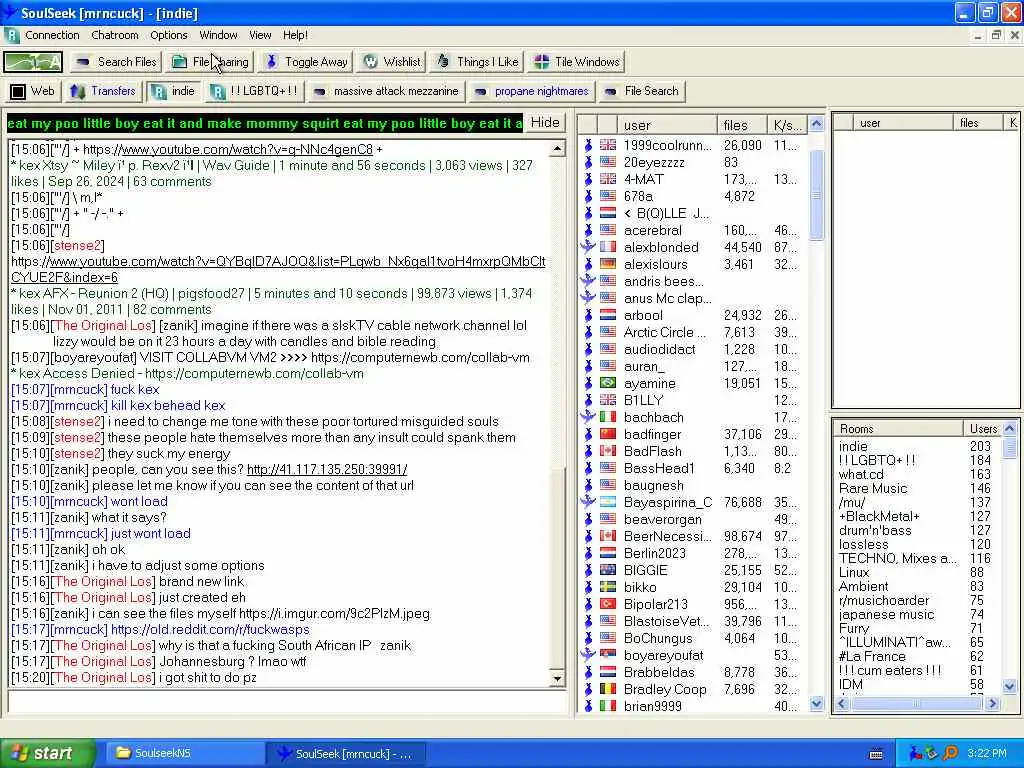The height and width of the screenshot is (768, 1024).
Task: Switch to the !! LGBTQ+ !! room tab
Action: point(255,91)
